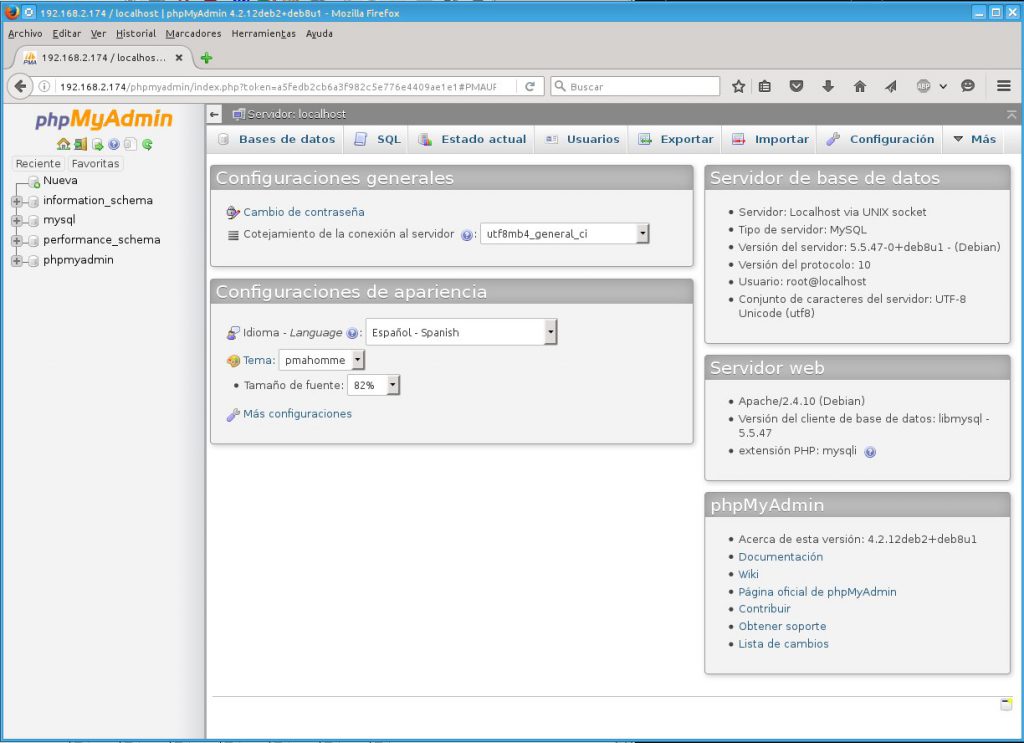The width and height of the screenshot is (1024, 743).
Task: Click the Adblock Plus ABP icon
Action: 923,86
